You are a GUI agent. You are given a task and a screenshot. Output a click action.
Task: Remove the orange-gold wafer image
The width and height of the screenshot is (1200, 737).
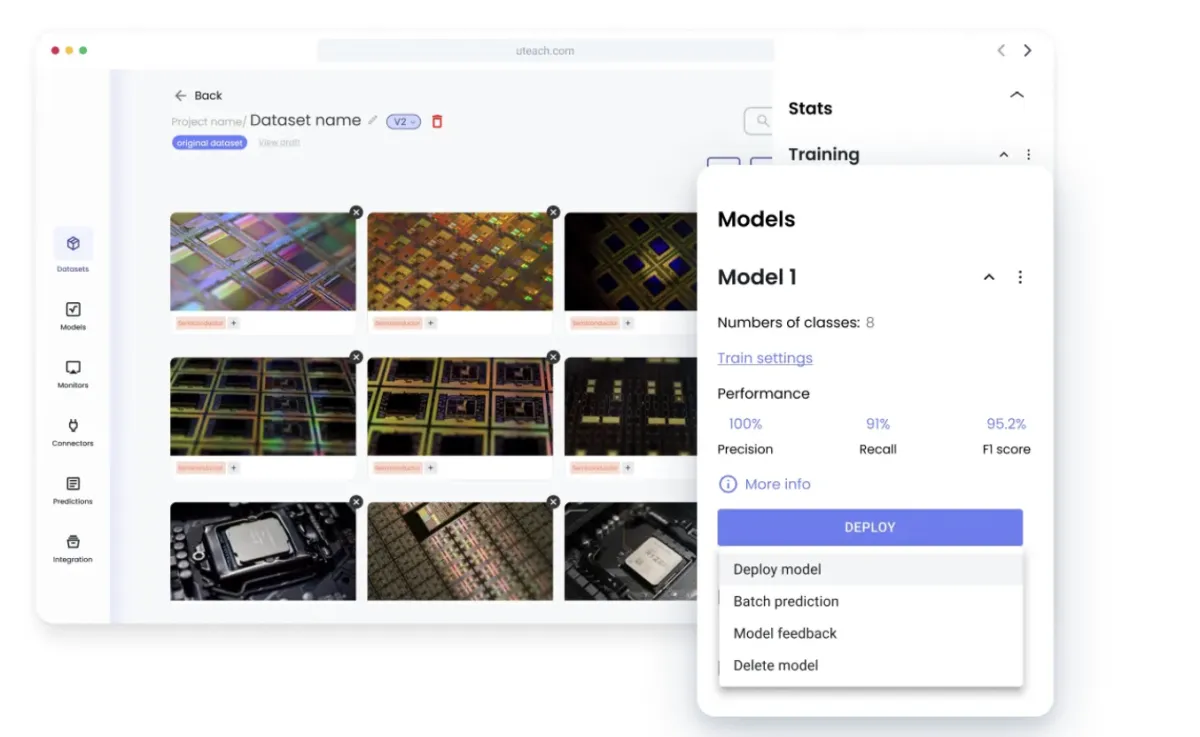(553, 212)
